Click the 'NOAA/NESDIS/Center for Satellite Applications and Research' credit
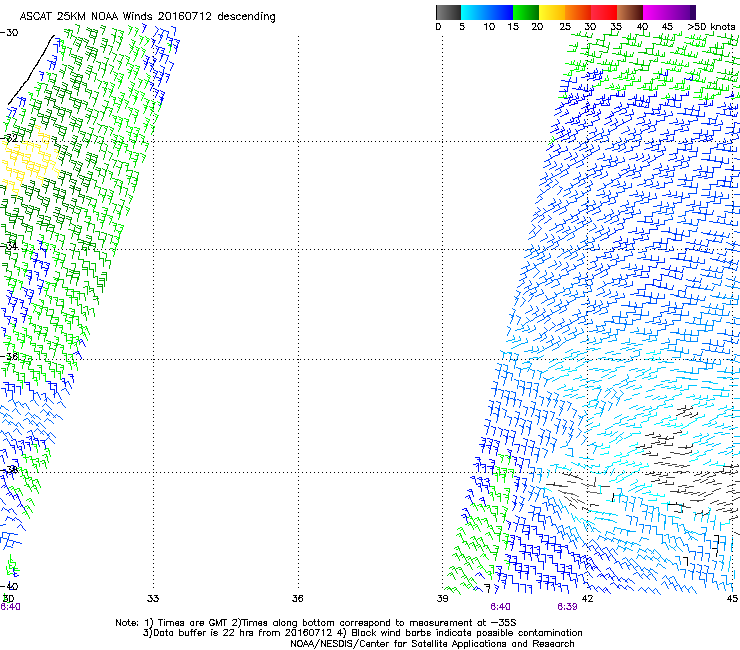Viewport: 740px width, 650px height. click(x=432, y=644)
